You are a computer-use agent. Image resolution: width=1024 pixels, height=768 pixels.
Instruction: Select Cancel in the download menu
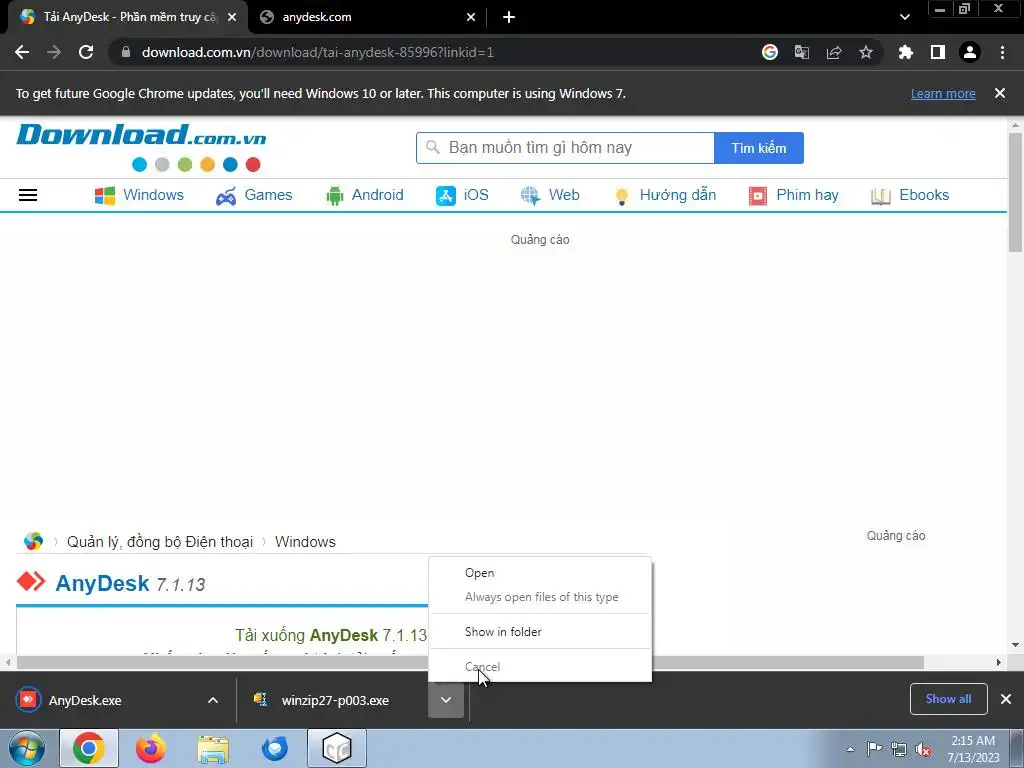(540, 667)
